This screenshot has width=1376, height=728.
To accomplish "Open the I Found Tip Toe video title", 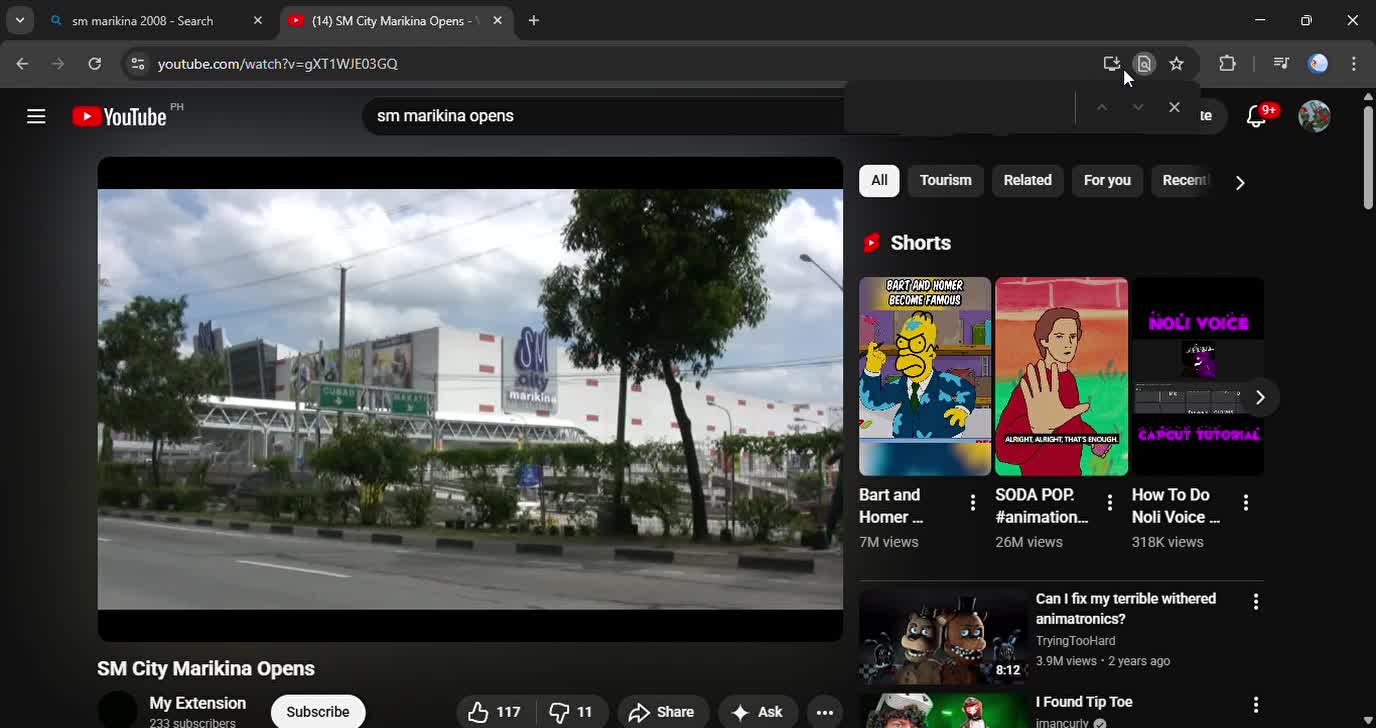I will click(x=1084, y=702).
